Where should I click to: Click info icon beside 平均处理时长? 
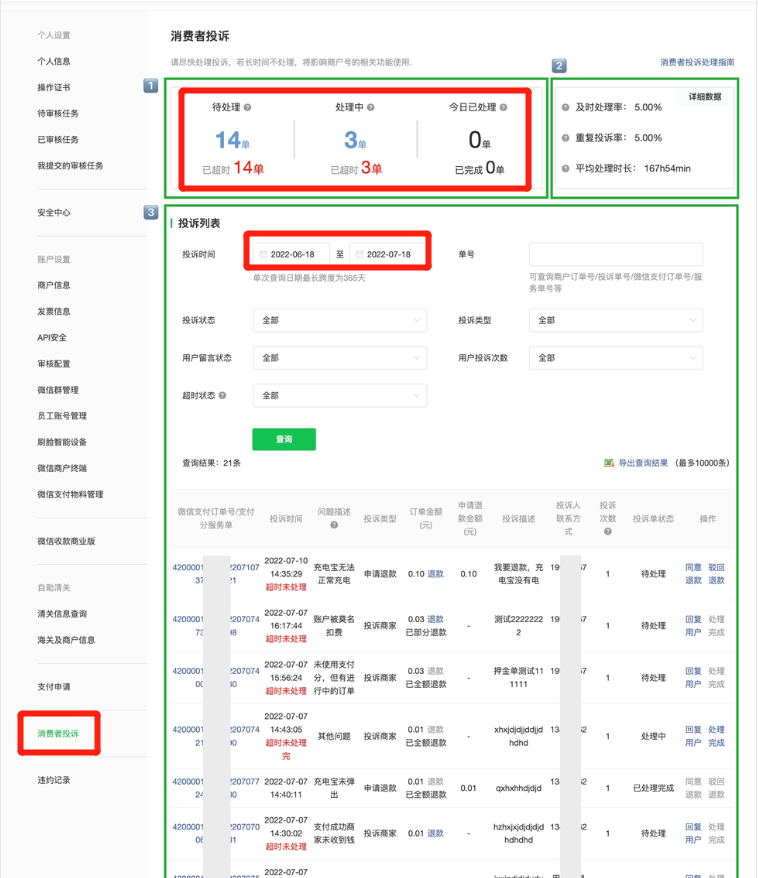(x=565, y=169)
